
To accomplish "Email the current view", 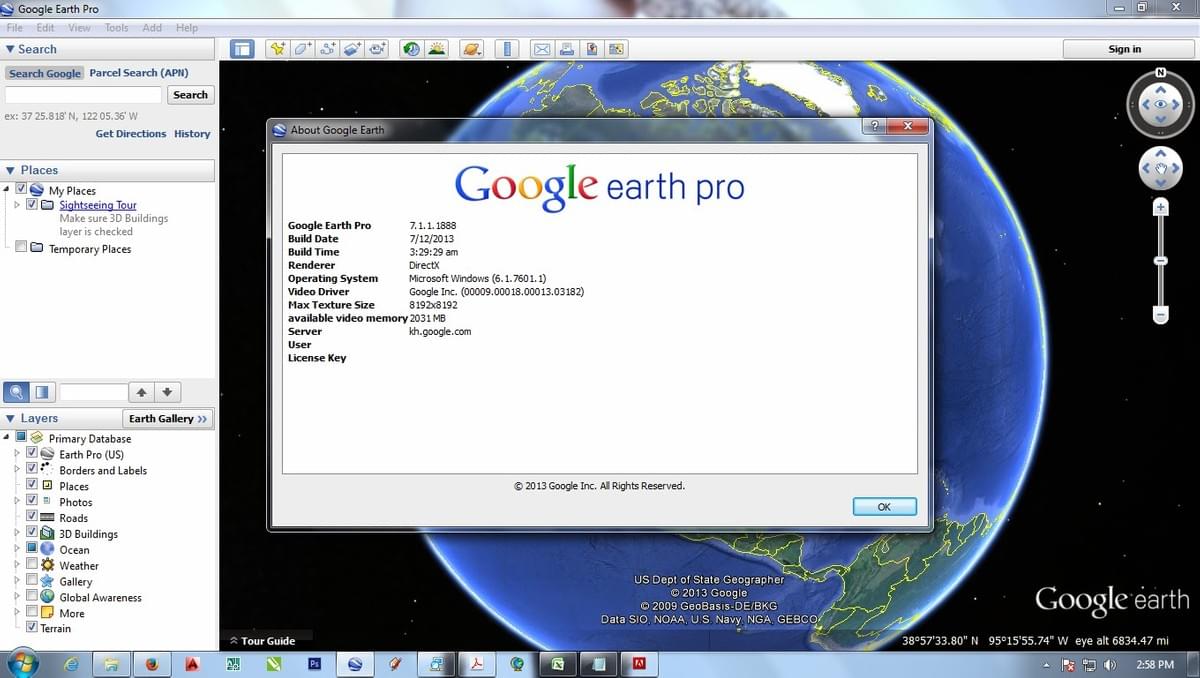I will 541,48.
